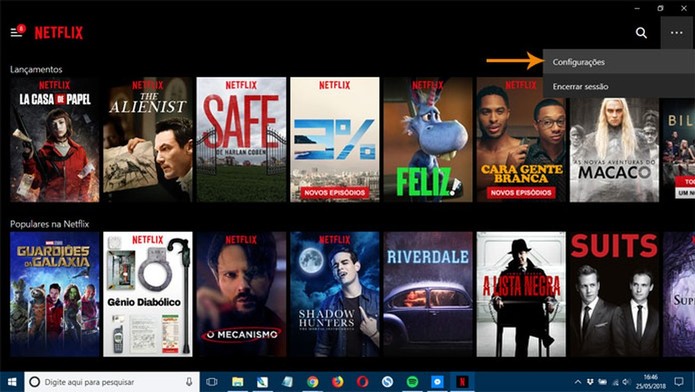Screen dimensions: 695x392
Task: Click the Lançamentos row heading
Action: point(36,69)
